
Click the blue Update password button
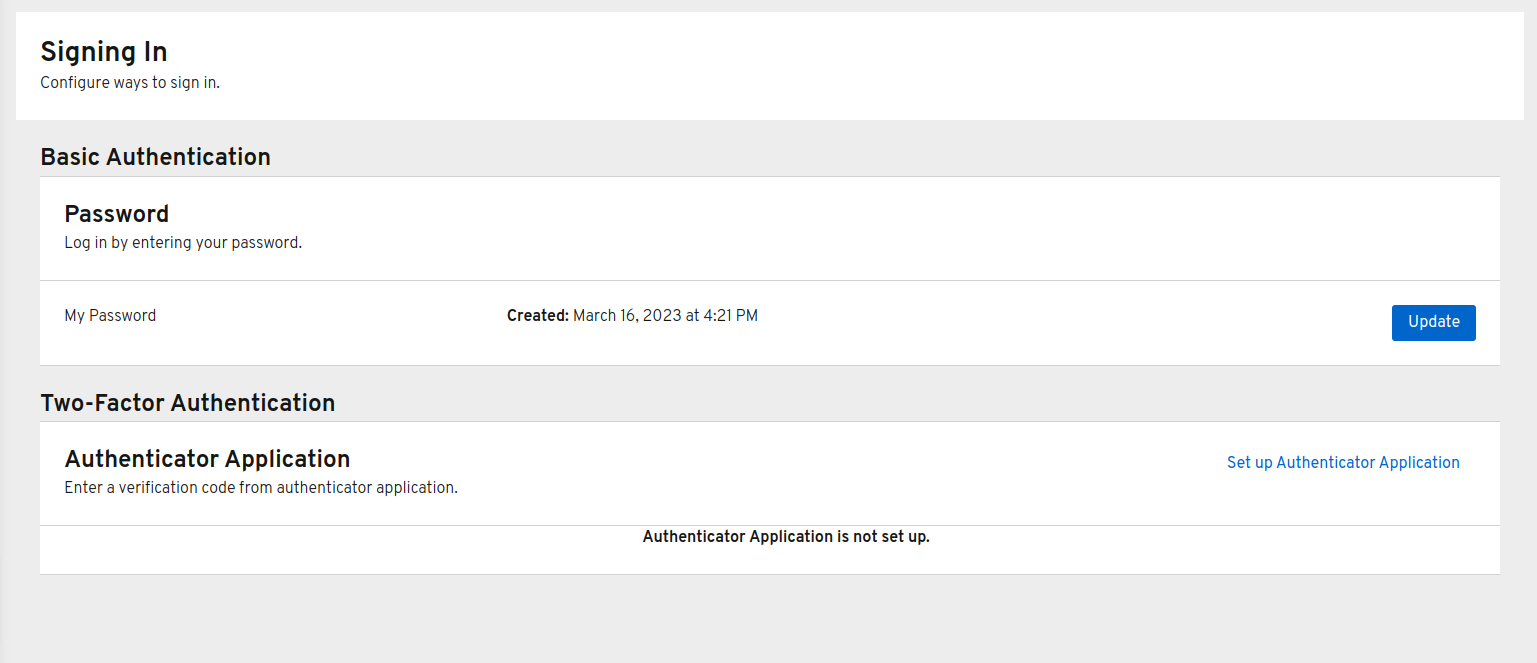click(x=1433, y=322)
